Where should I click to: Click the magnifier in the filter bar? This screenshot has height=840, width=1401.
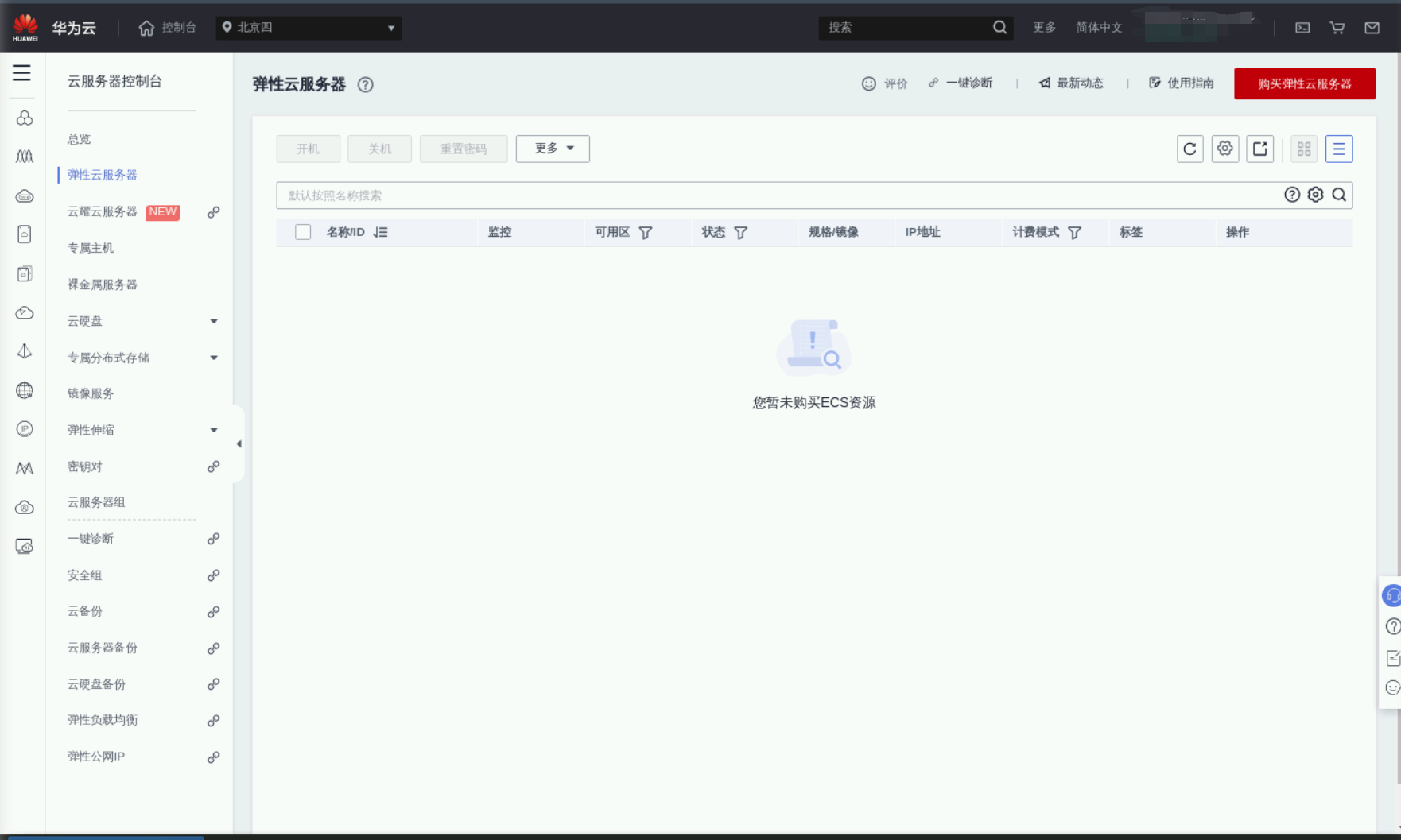[x=1339, y=195]
